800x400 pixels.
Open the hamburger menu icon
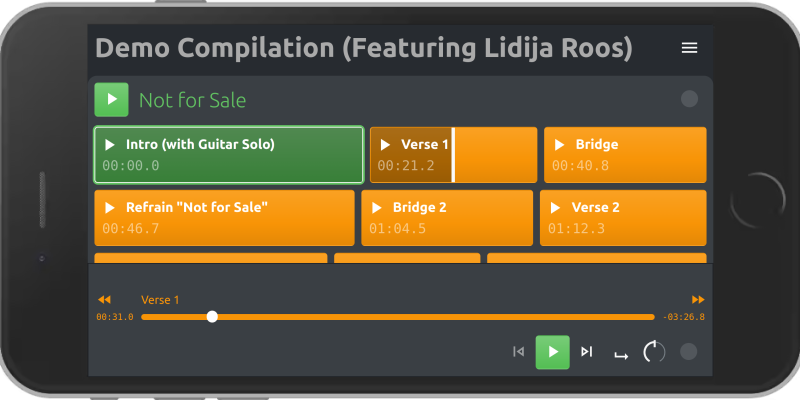(689, 48)
